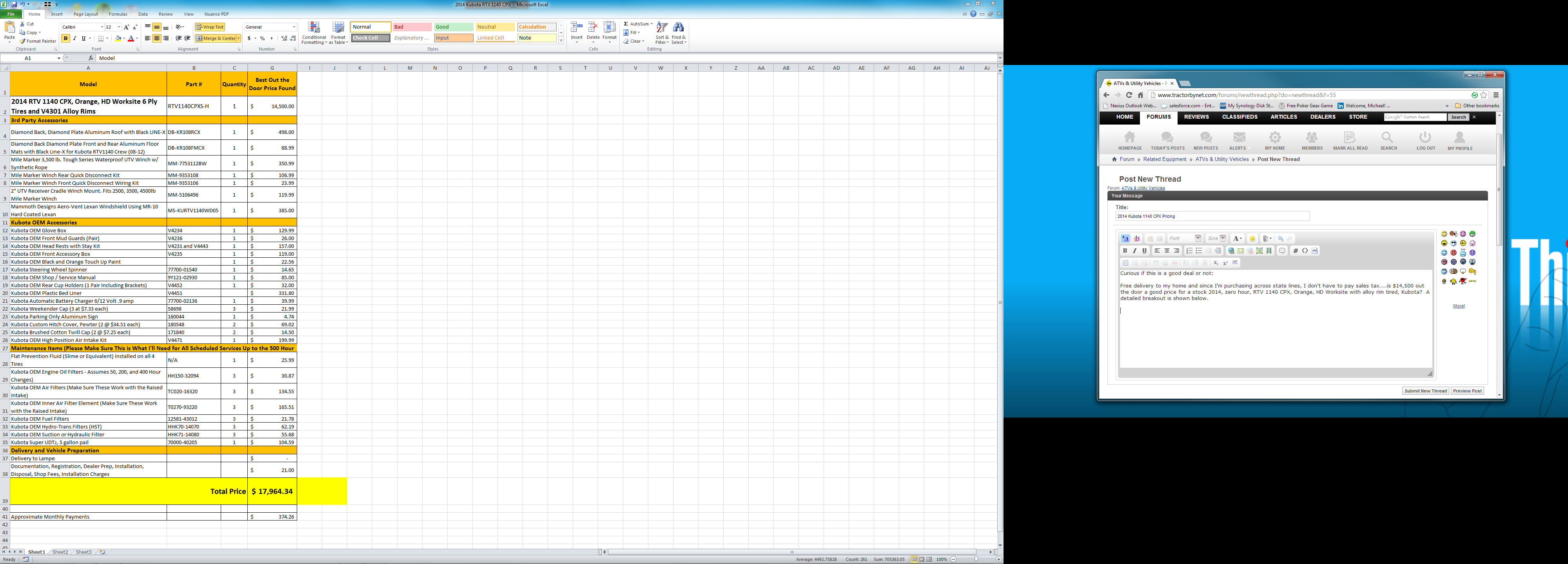
Task: Select the Format Painter tool
Action: coord(38,42)
